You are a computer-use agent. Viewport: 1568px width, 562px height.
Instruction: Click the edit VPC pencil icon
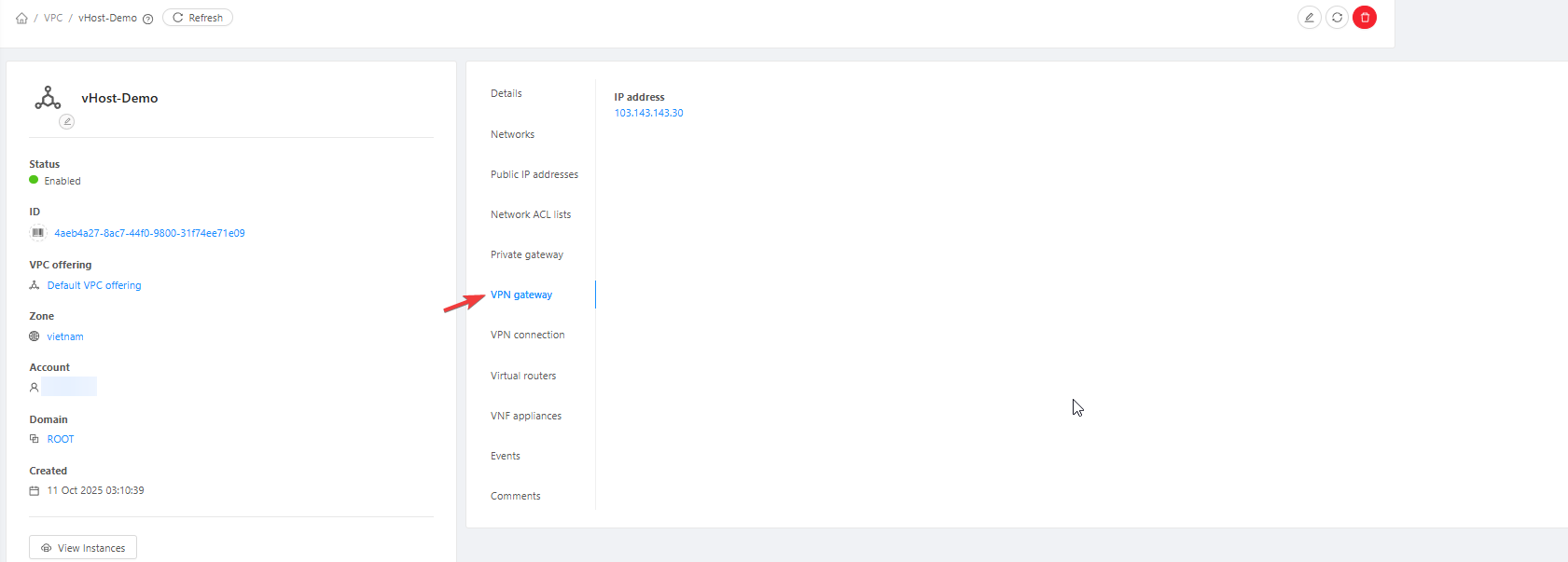[1309, 18]
